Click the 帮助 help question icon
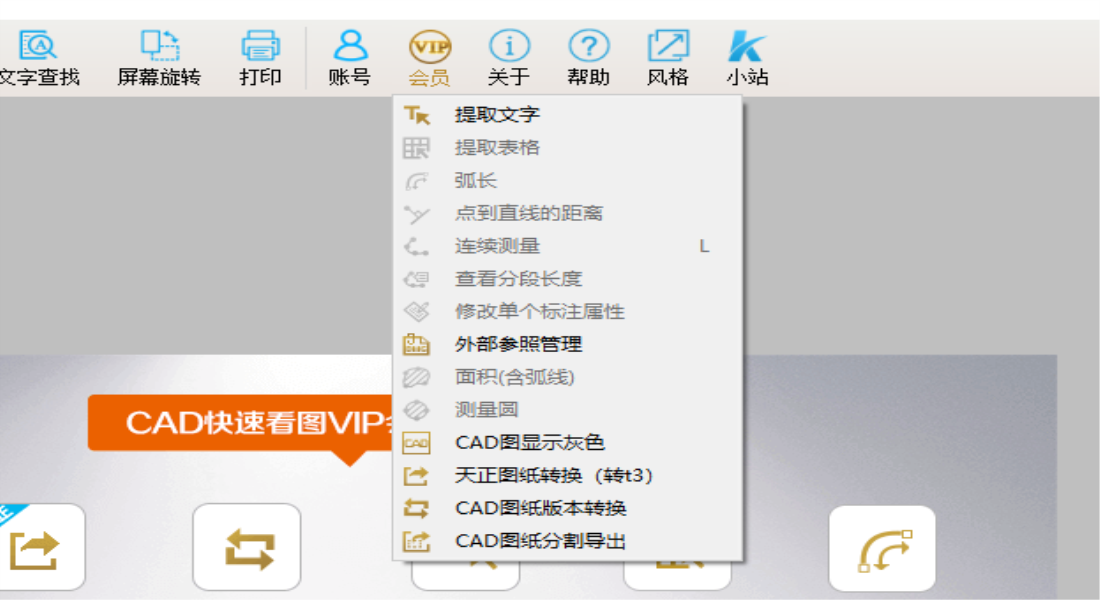Viewport: 1100px width, 600px height. [x=588, y=47]
